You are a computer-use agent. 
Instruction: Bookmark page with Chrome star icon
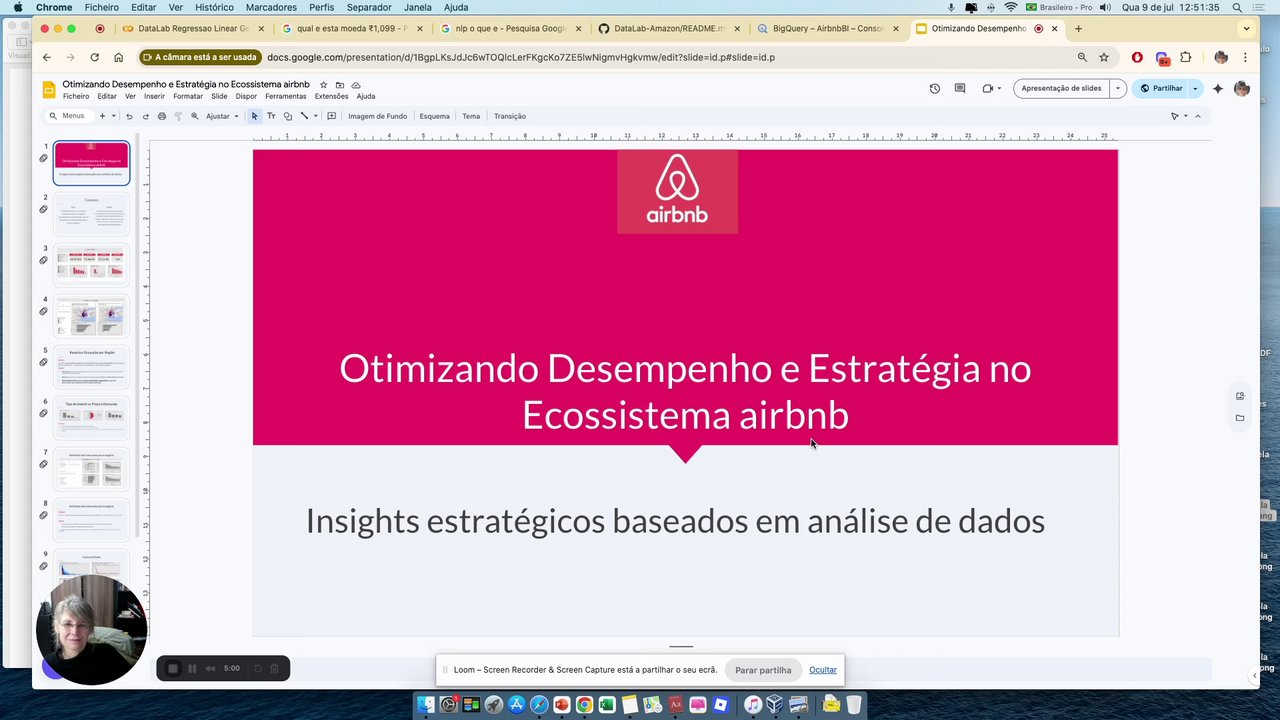tap(1103, 57)
